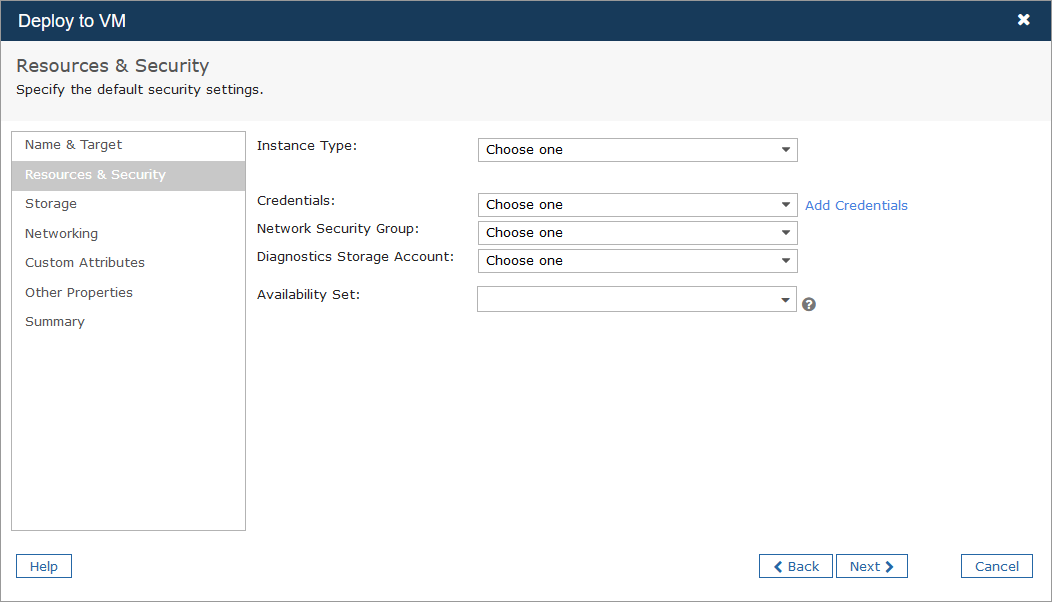This screenshot has width=1052, height=602.
Task: Click the Instance Type label
Action: (x=307, y=146)
